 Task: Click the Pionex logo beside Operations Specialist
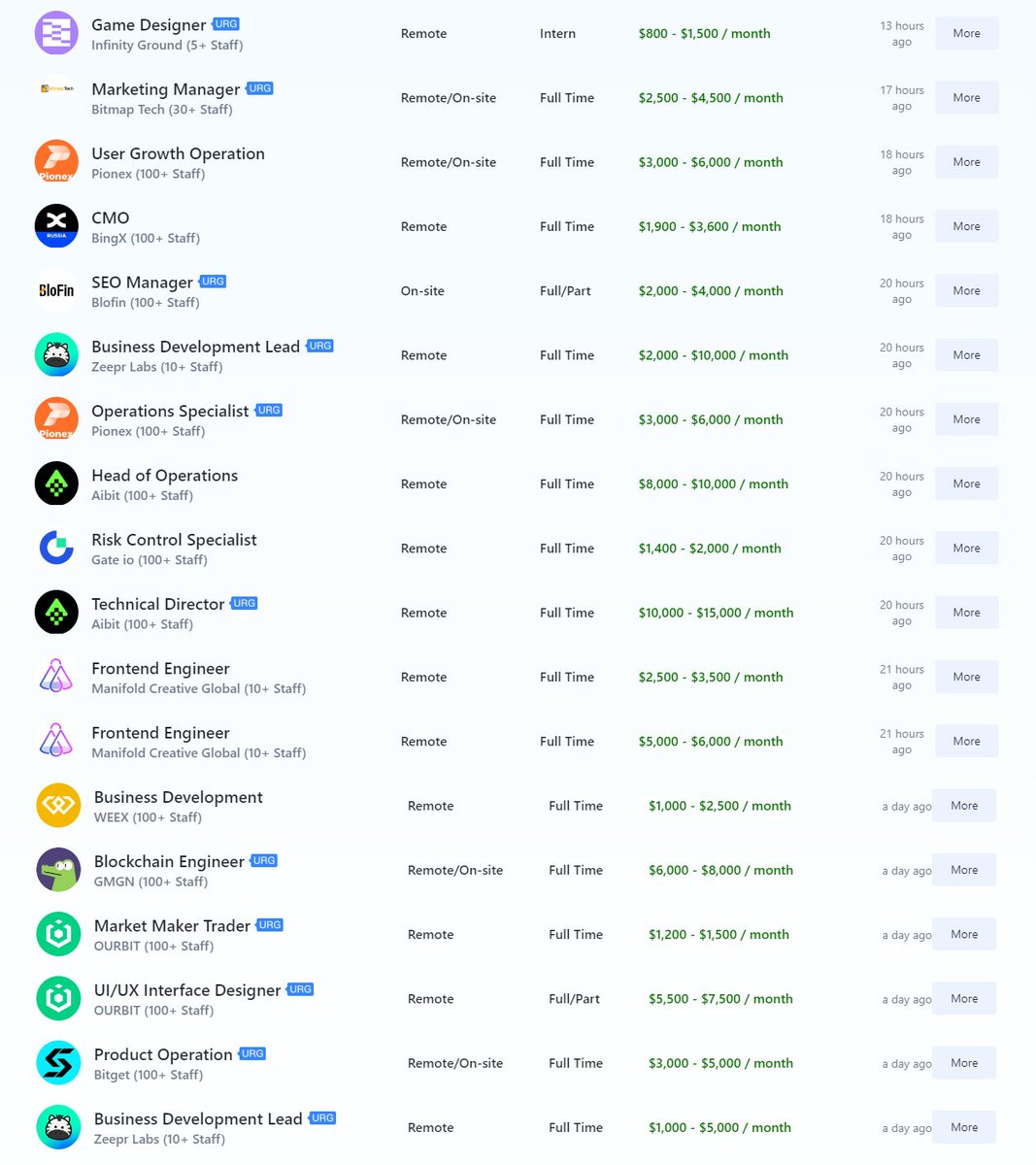tap(56, 419)
